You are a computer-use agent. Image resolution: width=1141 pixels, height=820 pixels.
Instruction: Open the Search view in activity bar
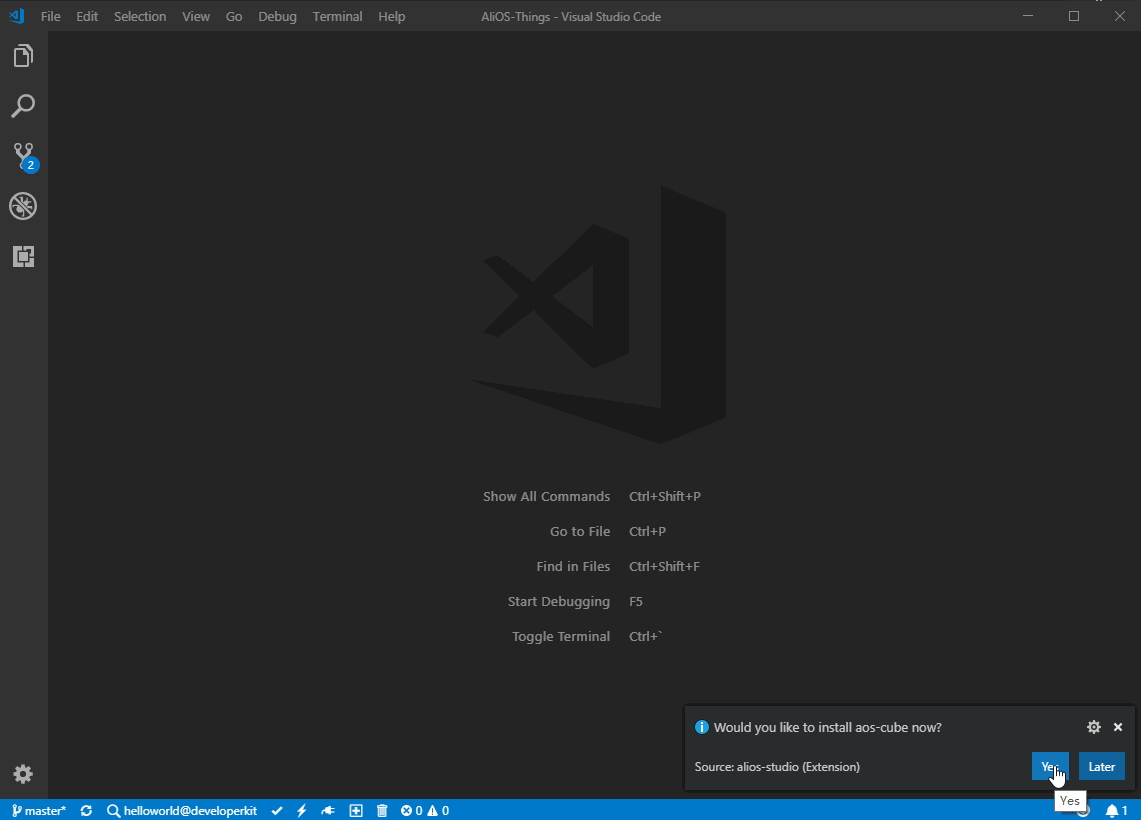(23, 106)
